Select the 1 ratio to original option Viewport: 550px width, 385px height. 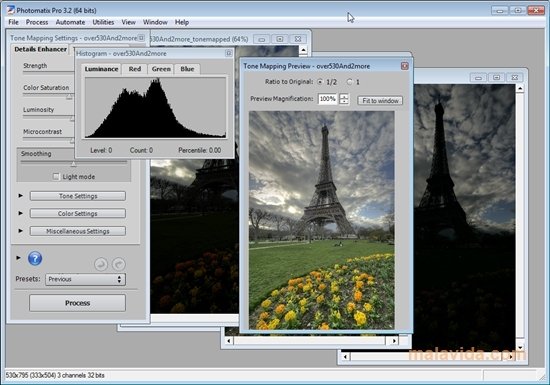[x=349, y=82]
